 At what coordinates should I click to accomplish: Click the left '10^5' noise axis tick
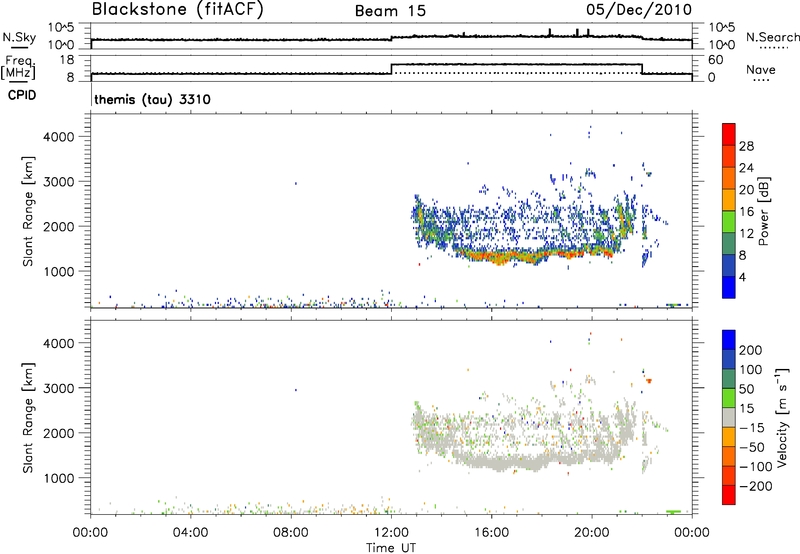[62, 27]
